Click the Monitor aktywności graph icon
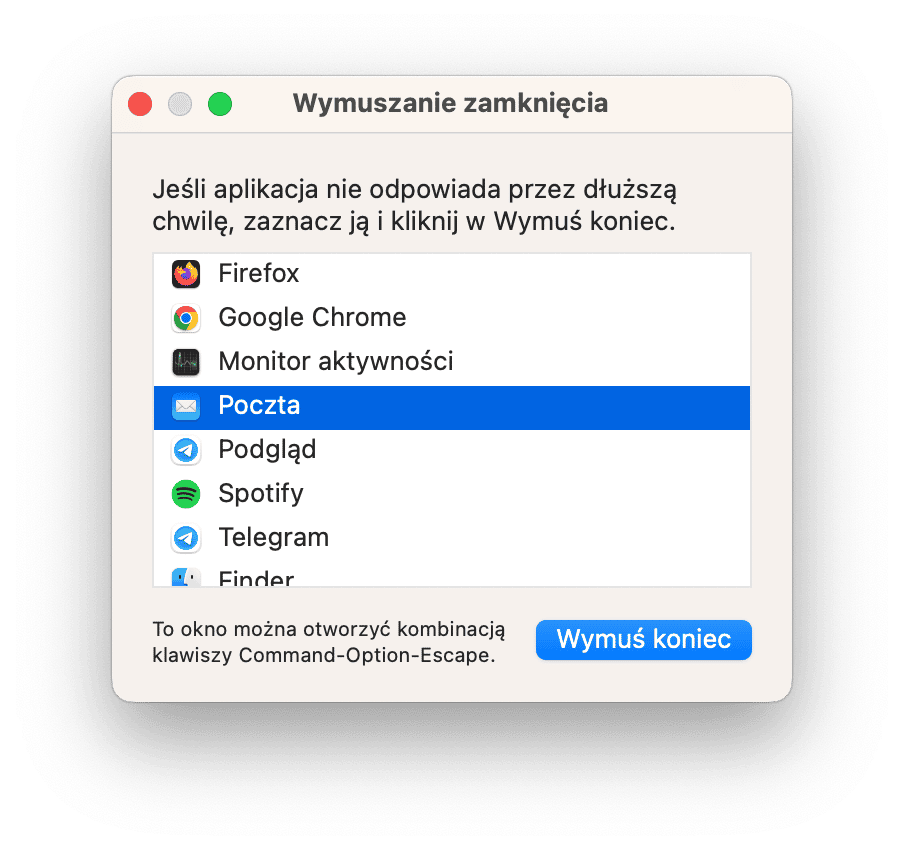904x850 pixels. [x=186, y=362]
